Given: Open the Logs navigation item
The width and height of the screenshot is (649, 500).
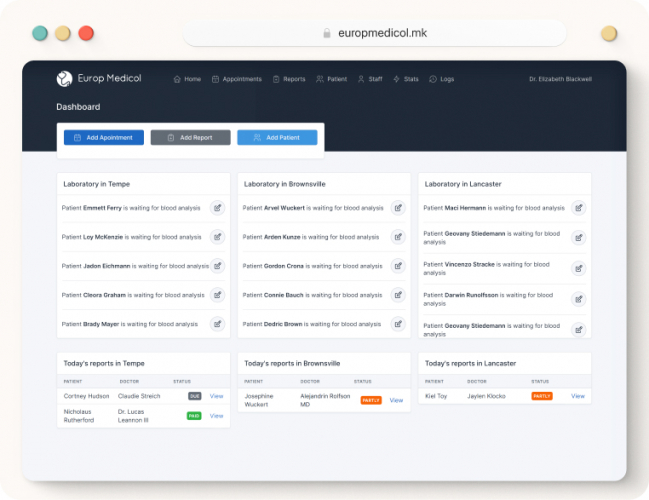Looking at the screenshot, I should 442,79.
